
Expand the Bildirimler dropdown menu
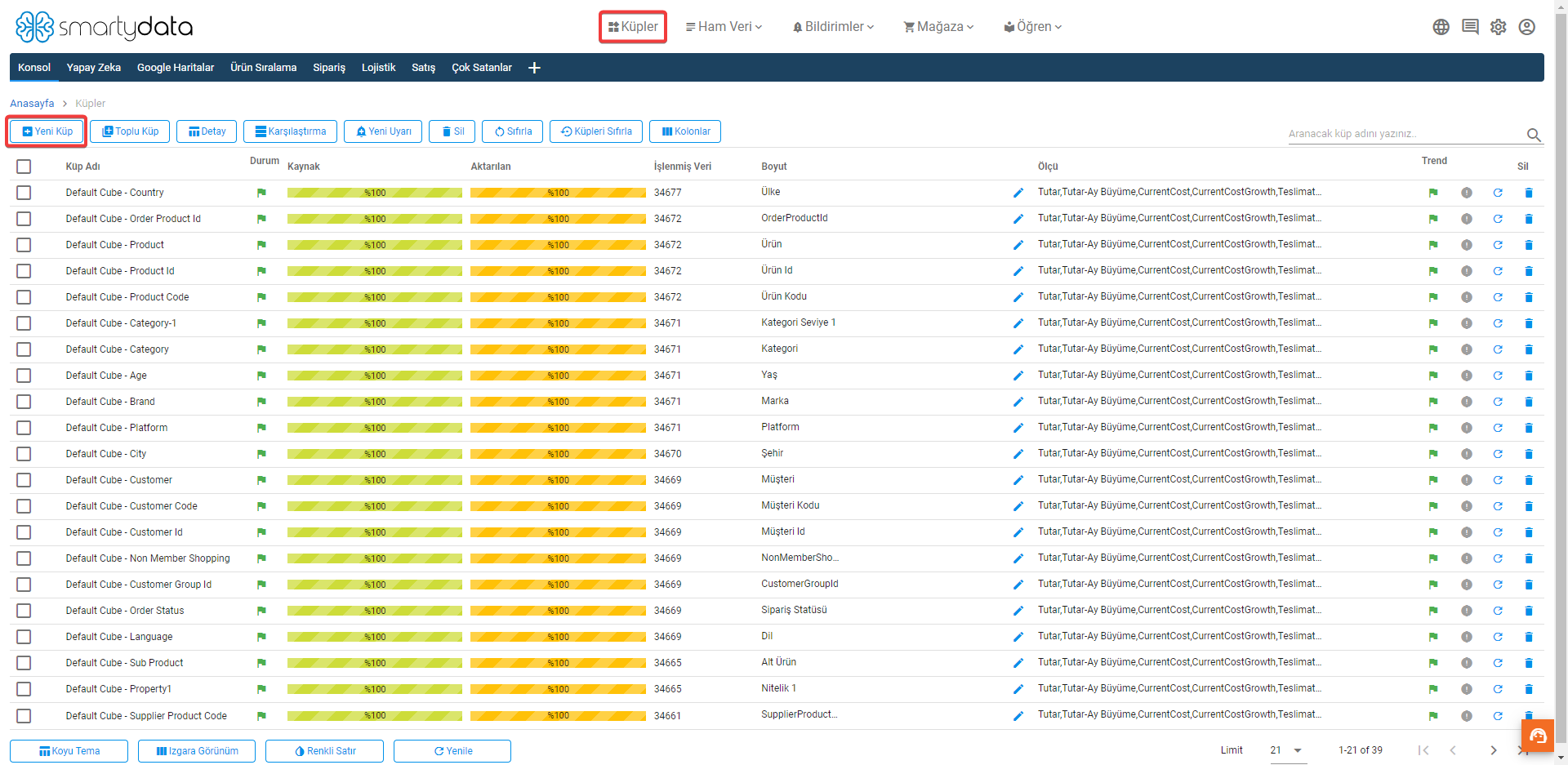point(833,27)
